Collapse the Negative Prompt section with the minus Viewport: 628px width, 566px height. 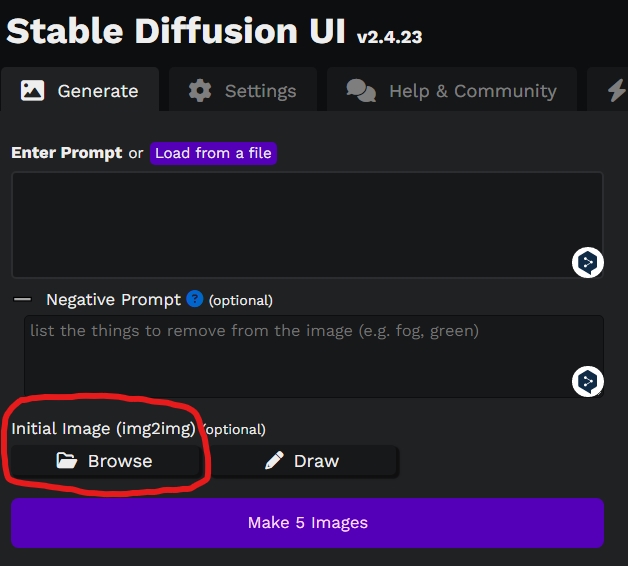[23, 300]
